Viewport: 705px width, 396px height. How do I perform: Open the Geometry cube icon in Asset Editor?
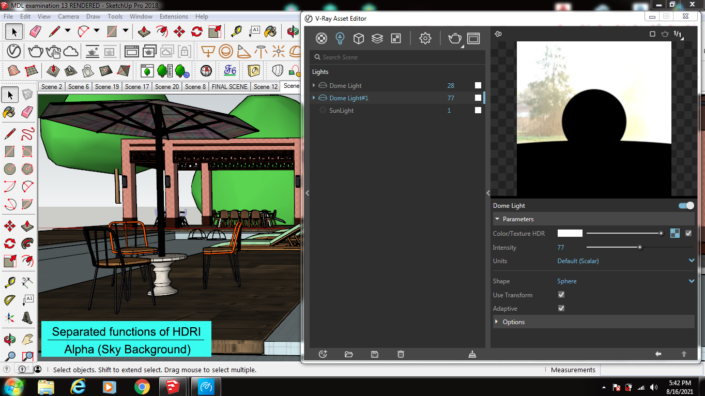coord(358,38)
